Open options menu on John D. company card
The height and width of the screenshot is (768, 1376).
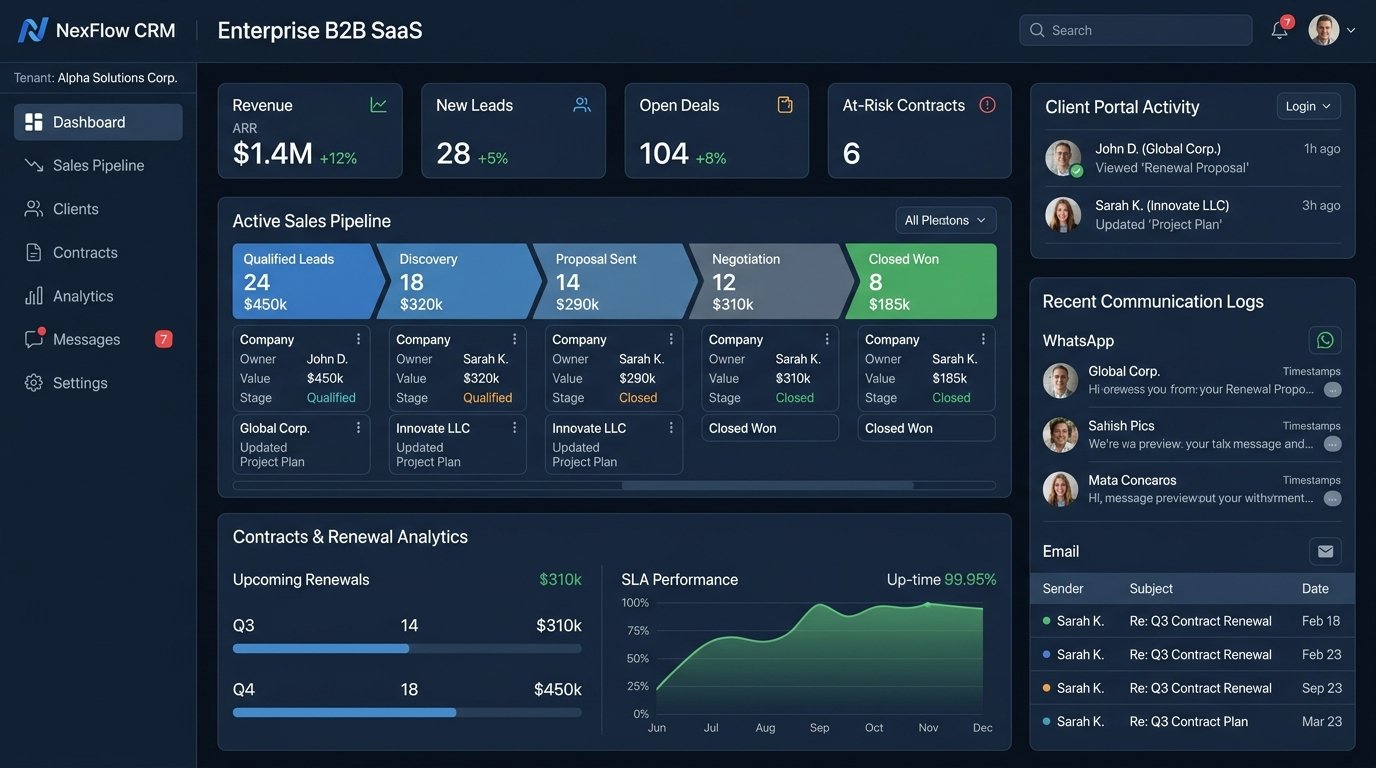click(x=358, y=339)
